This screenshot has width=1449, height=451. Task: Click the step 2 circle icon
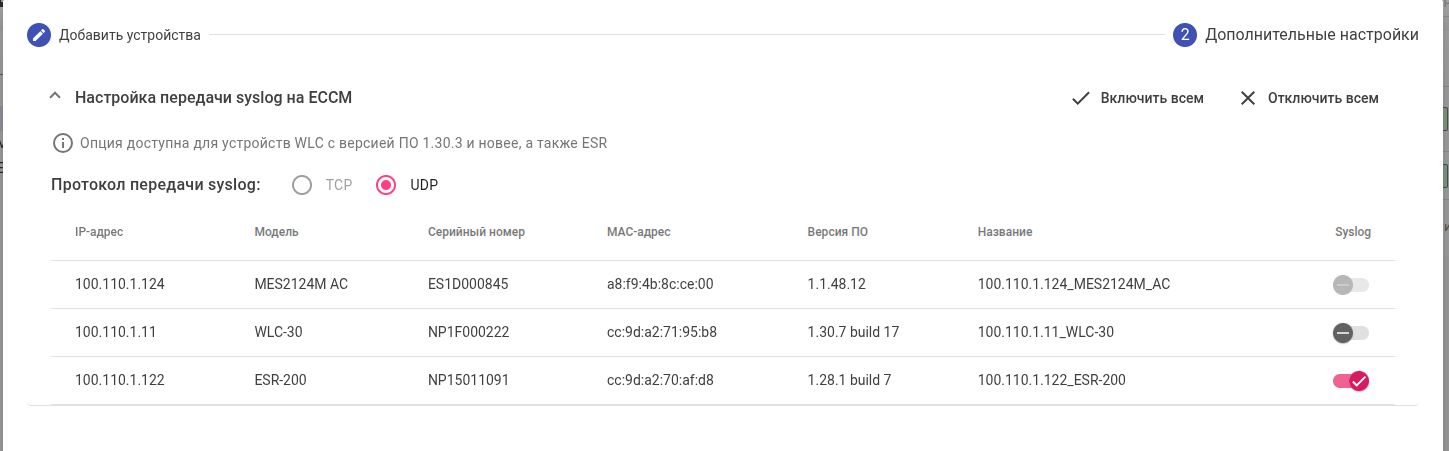(1185, 35)
